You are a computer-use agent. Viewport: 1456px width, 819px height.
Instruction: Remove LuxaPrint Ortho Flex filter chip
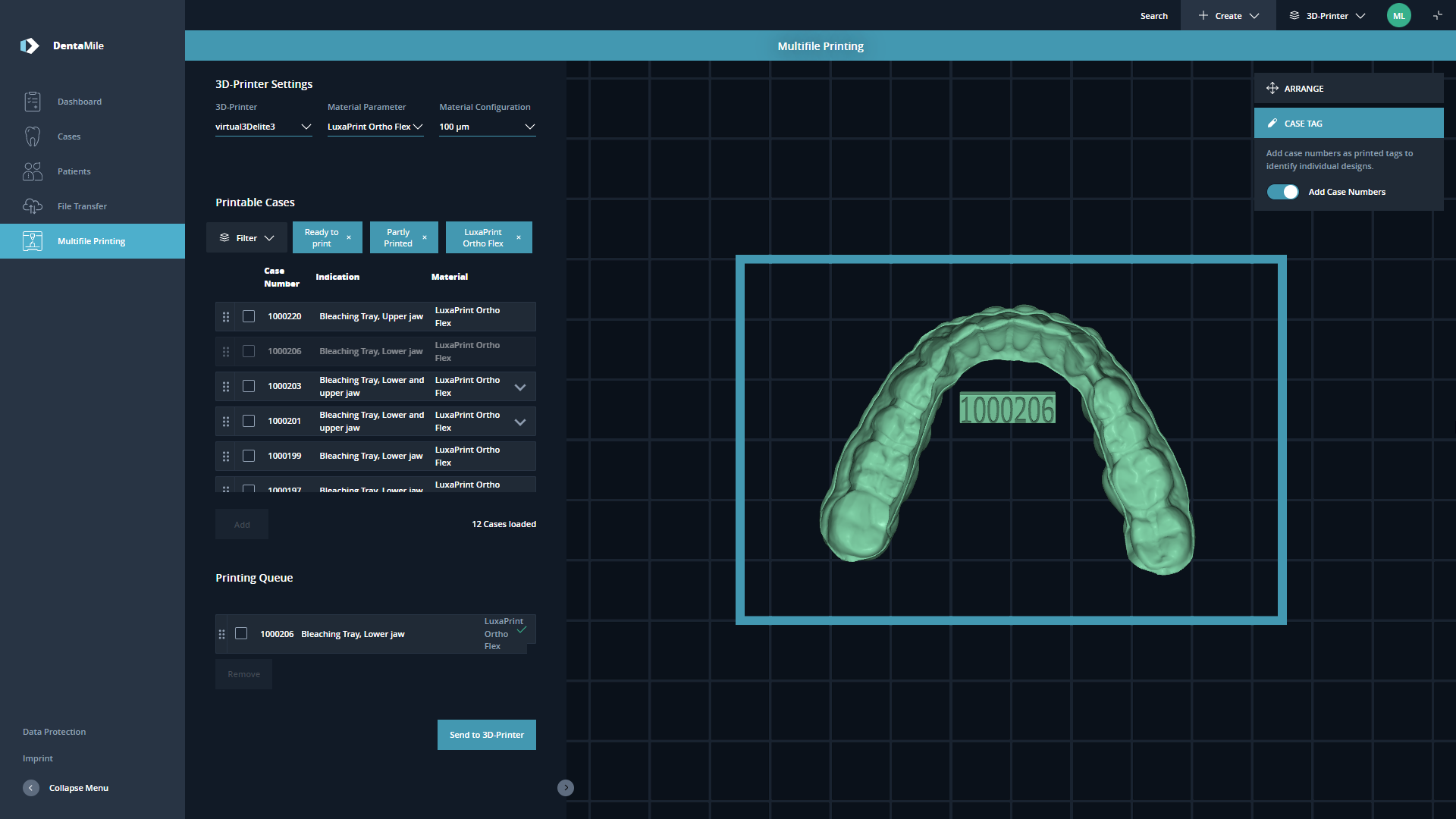(x=519, y=237)
